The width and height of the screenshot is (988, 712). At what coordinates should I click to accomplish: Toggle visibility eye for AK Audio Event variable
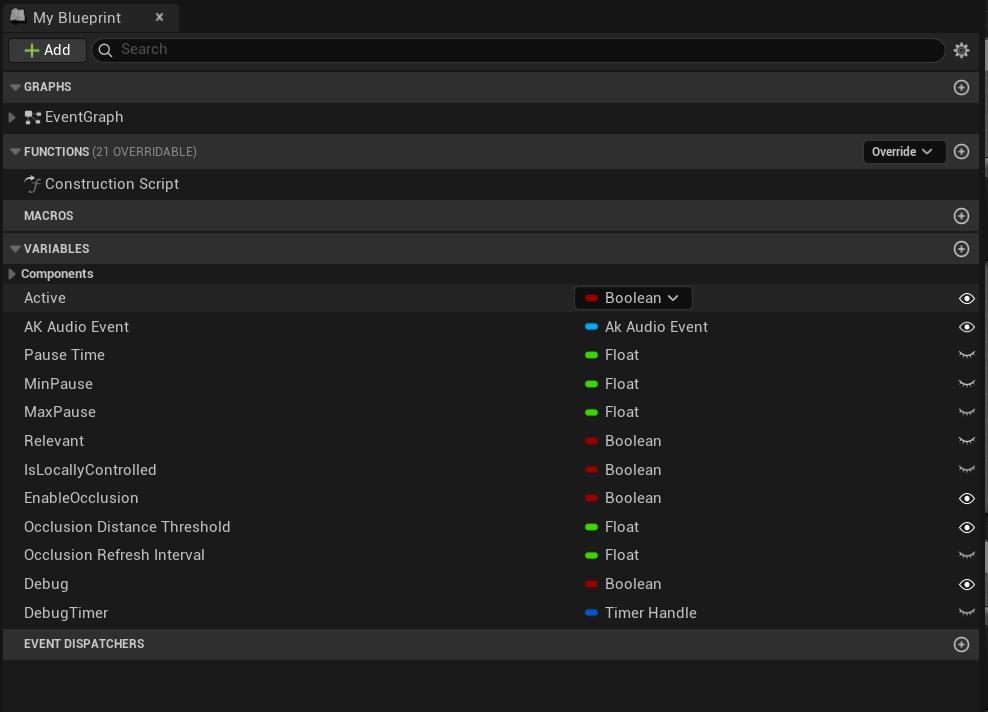pyautogui.click(x=967, y=327)
